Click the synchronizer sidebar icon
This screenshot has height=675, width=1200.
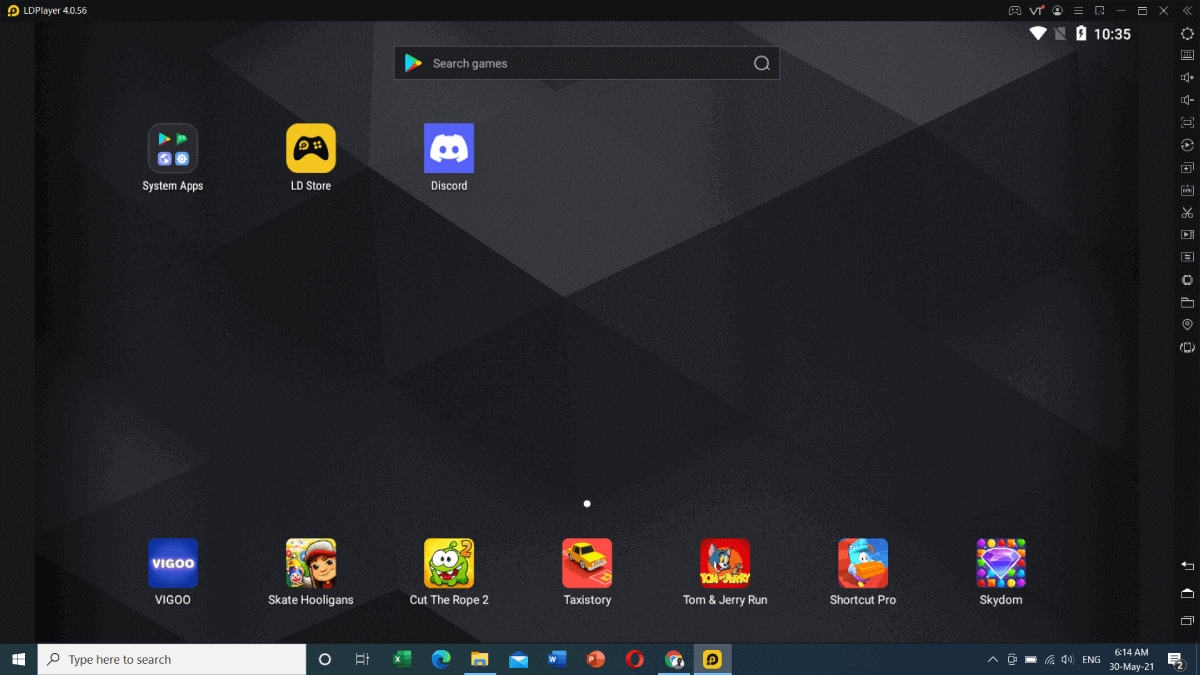coord(1187,257)
